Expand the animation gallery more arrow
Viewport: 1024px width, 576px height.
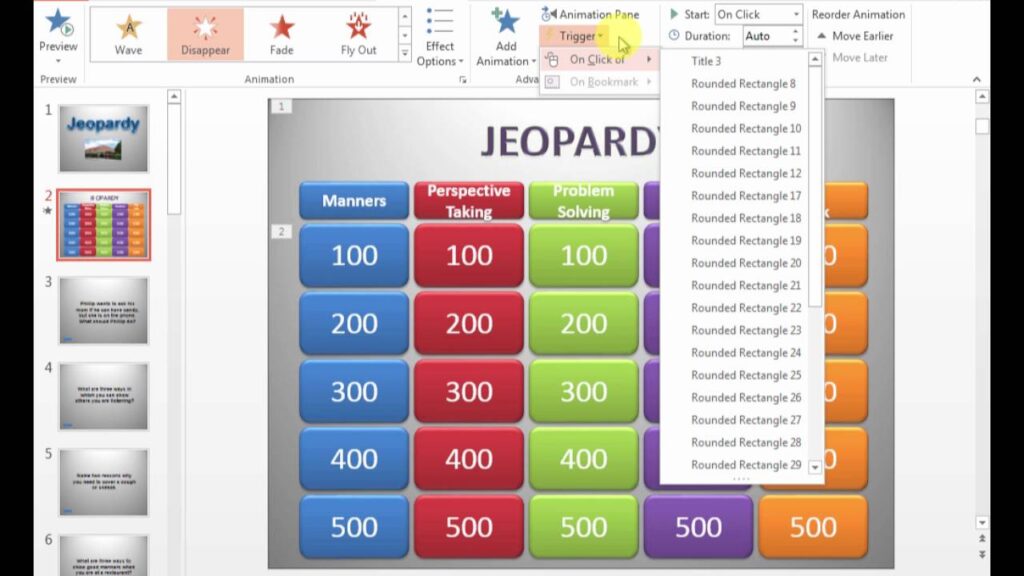(404, 52)
